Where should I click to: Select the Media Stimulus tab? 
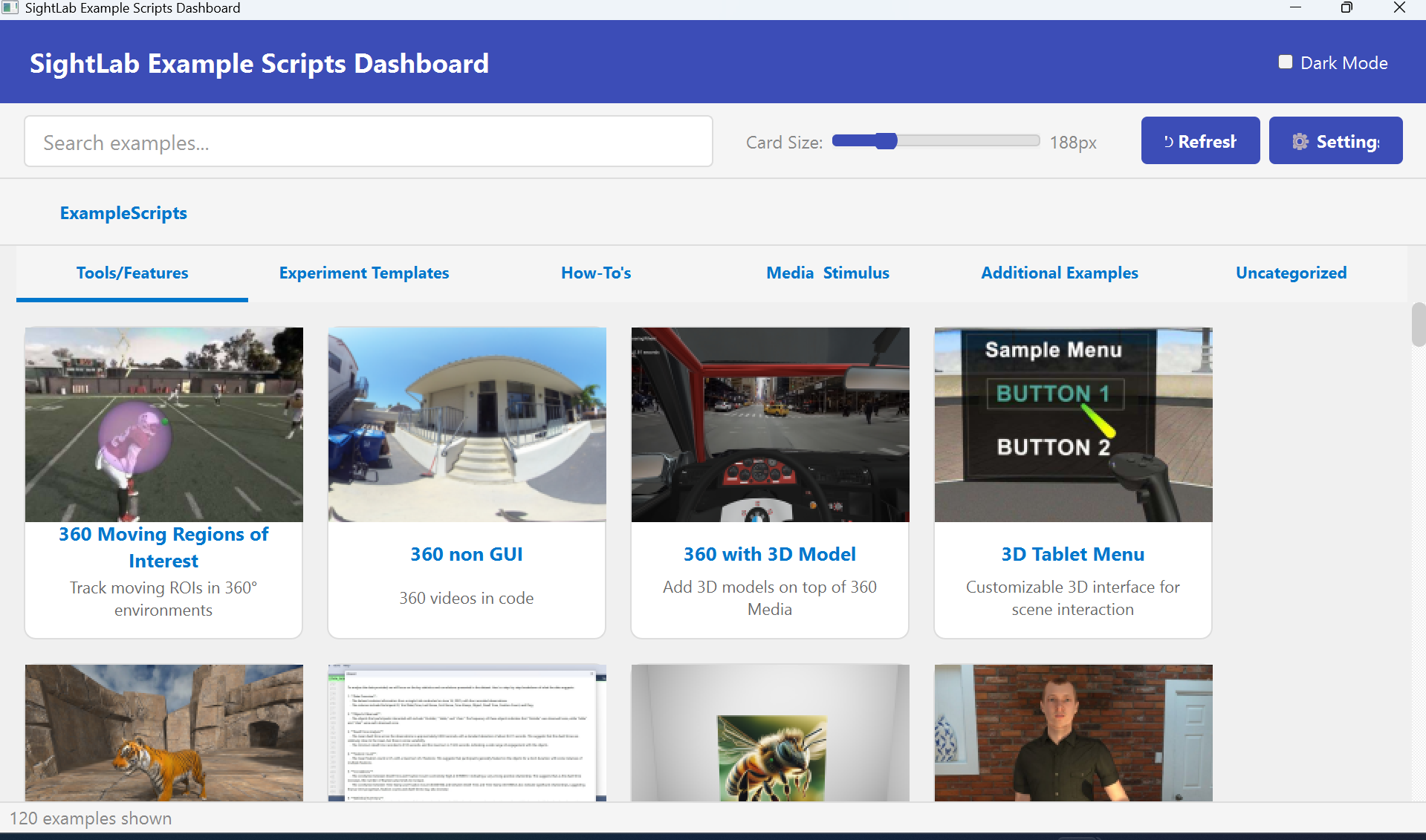coord(827,273)
